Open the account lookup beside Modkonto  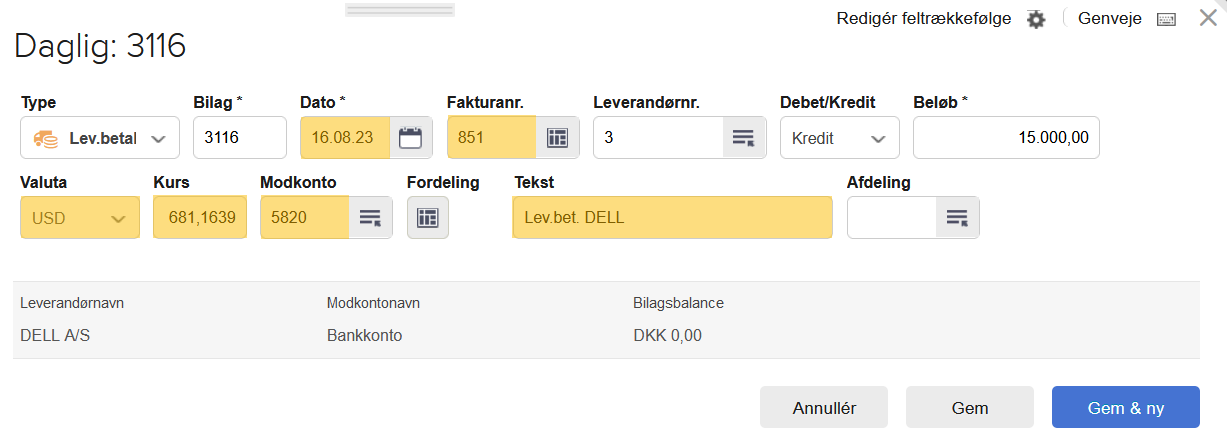pyautogui.click(x=370, y=217)
